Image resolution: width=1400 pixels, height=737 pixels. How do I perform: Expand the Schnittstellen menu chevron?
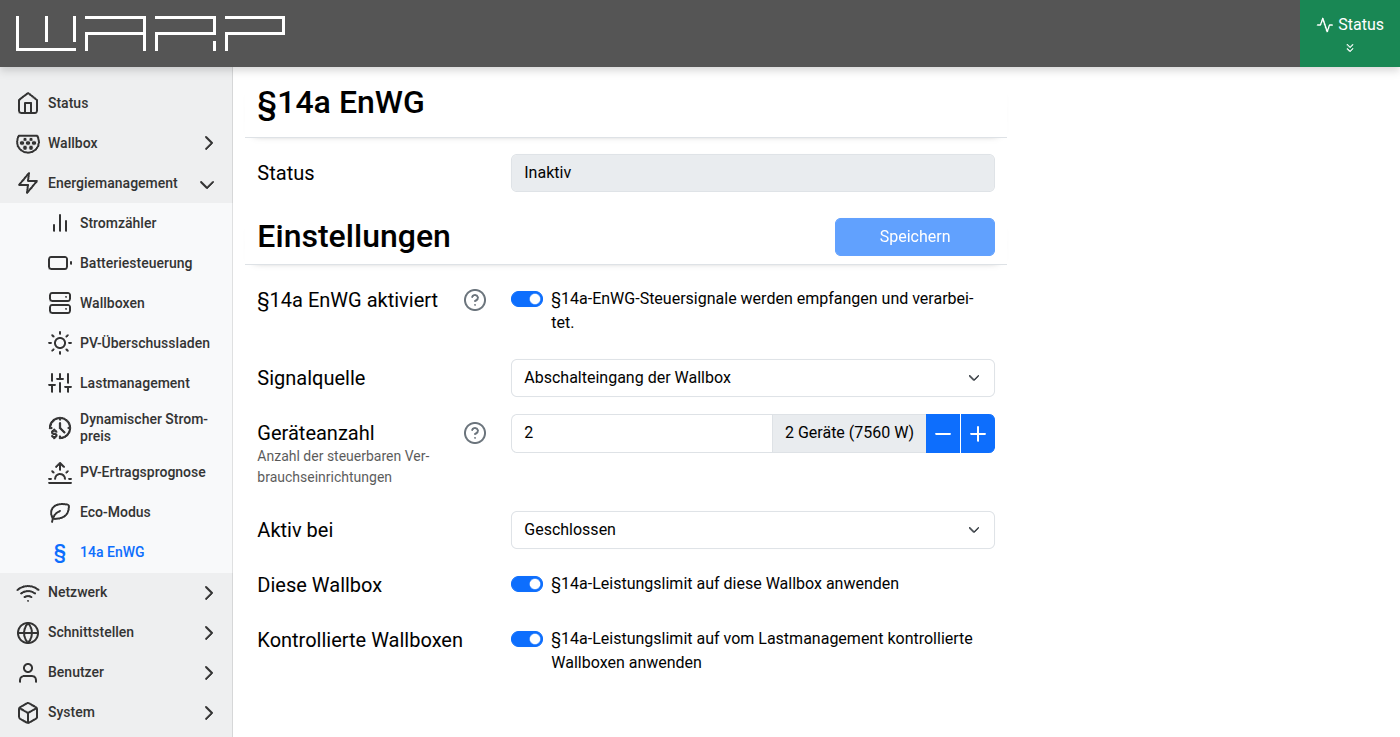208,632
